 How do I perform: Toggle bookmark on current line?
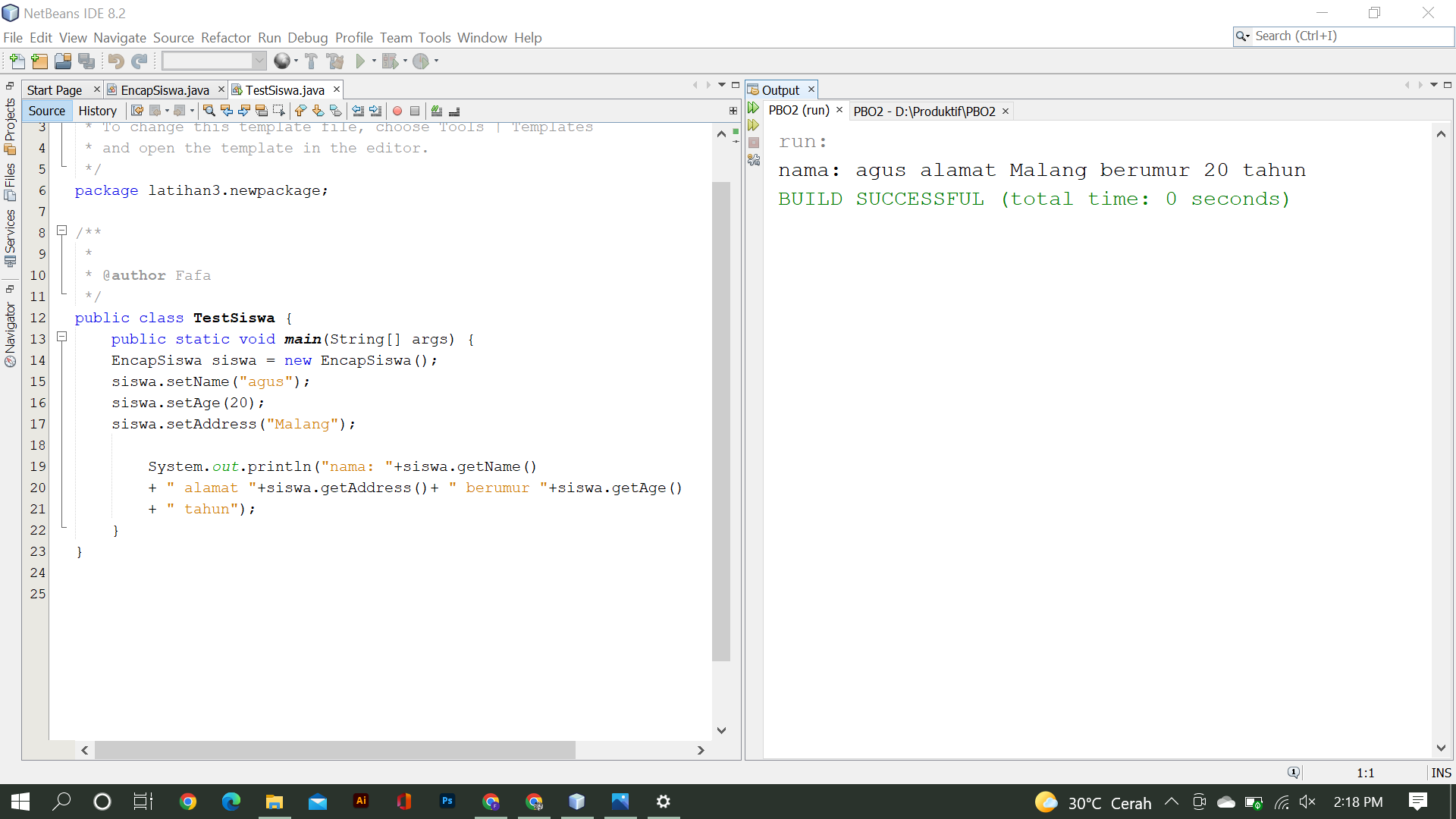pyautogui.click(x=335, y=111)
